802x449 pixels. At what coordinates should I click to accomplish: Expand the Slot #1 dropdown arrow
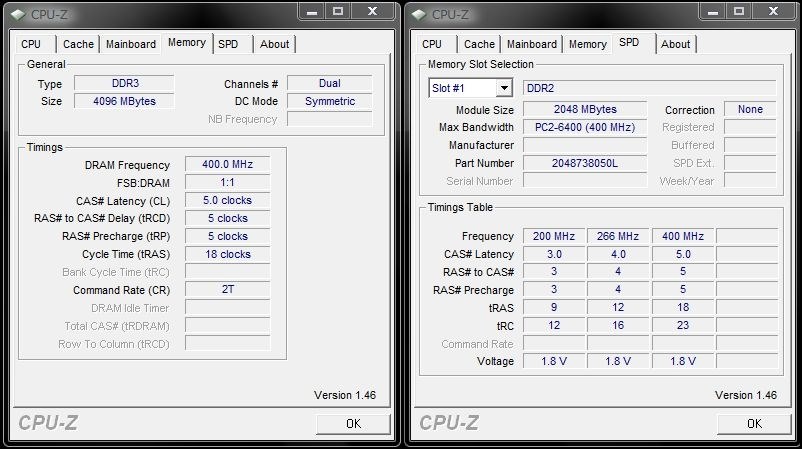[504, 88]
